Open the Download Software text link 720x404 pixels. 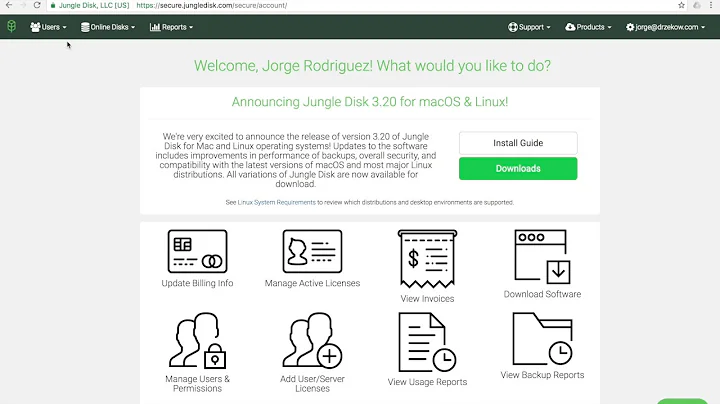pos(542,294)
